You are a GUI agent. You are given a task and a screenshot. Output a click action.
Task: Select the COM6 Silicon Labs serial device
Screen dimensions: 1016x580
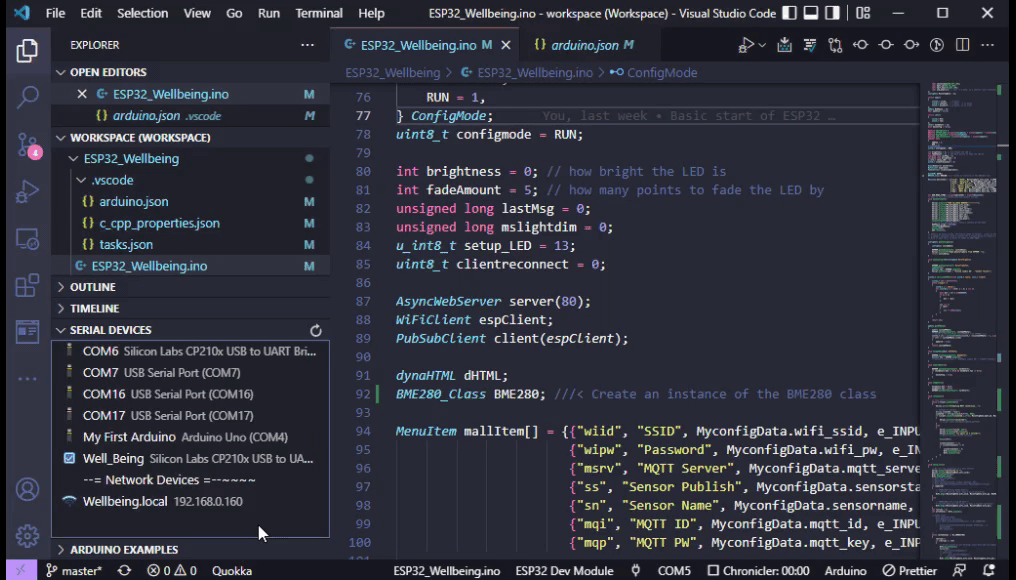click(190, 351)
